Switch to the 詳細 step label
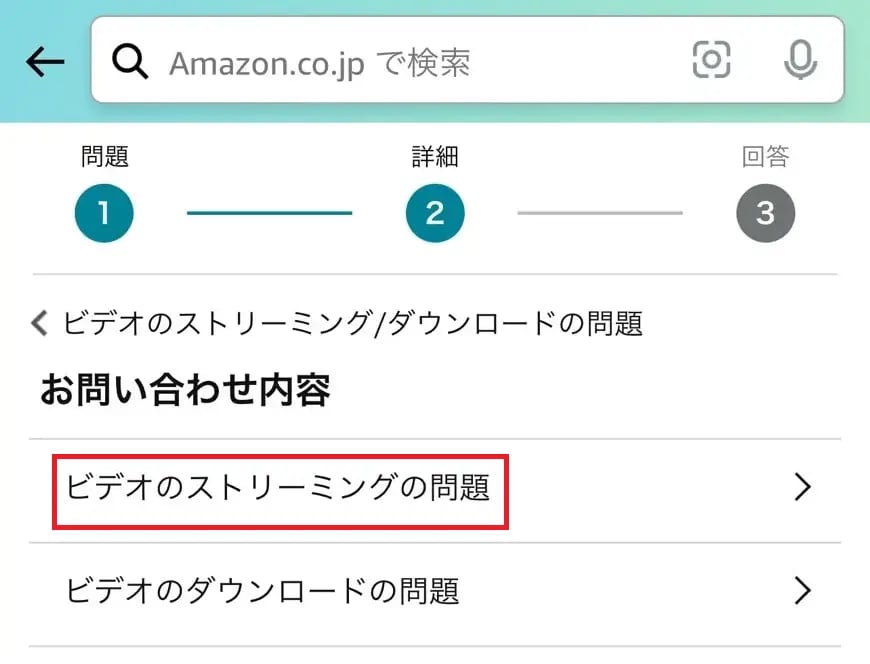Image resolution: width=870 pixels, height=664 pixels. point(435,157)
